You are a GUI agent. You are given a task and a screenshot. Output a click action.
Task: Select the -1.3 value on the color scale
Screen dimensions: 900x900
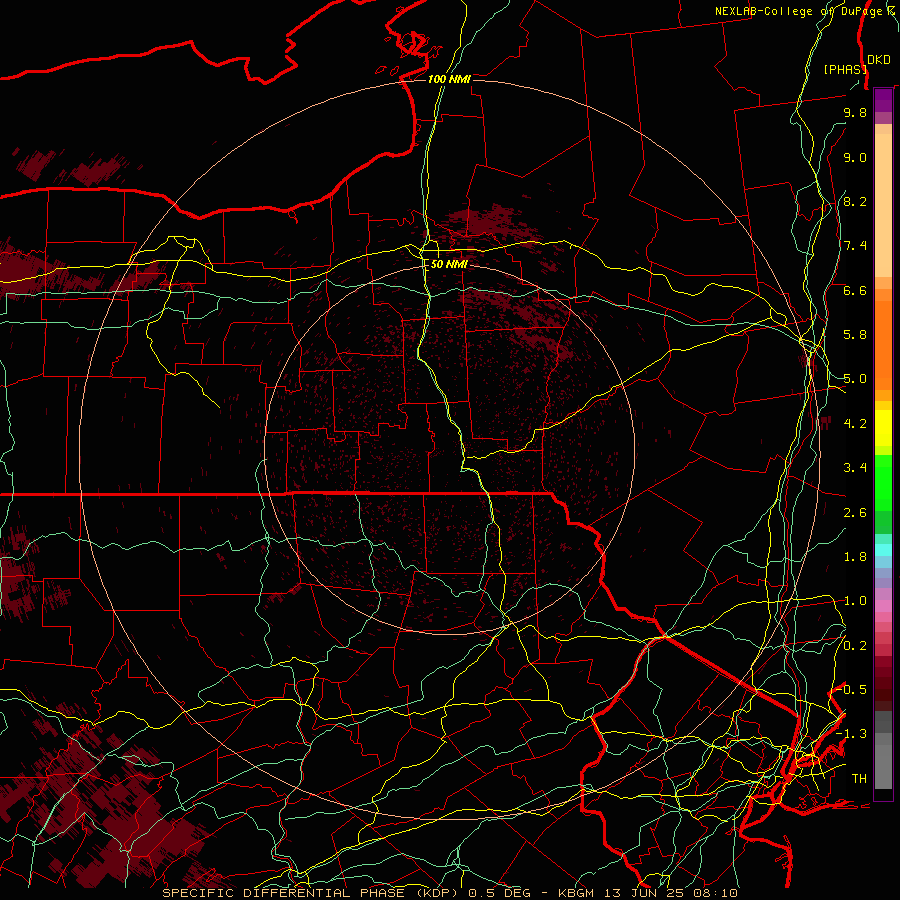pos(852,734)
